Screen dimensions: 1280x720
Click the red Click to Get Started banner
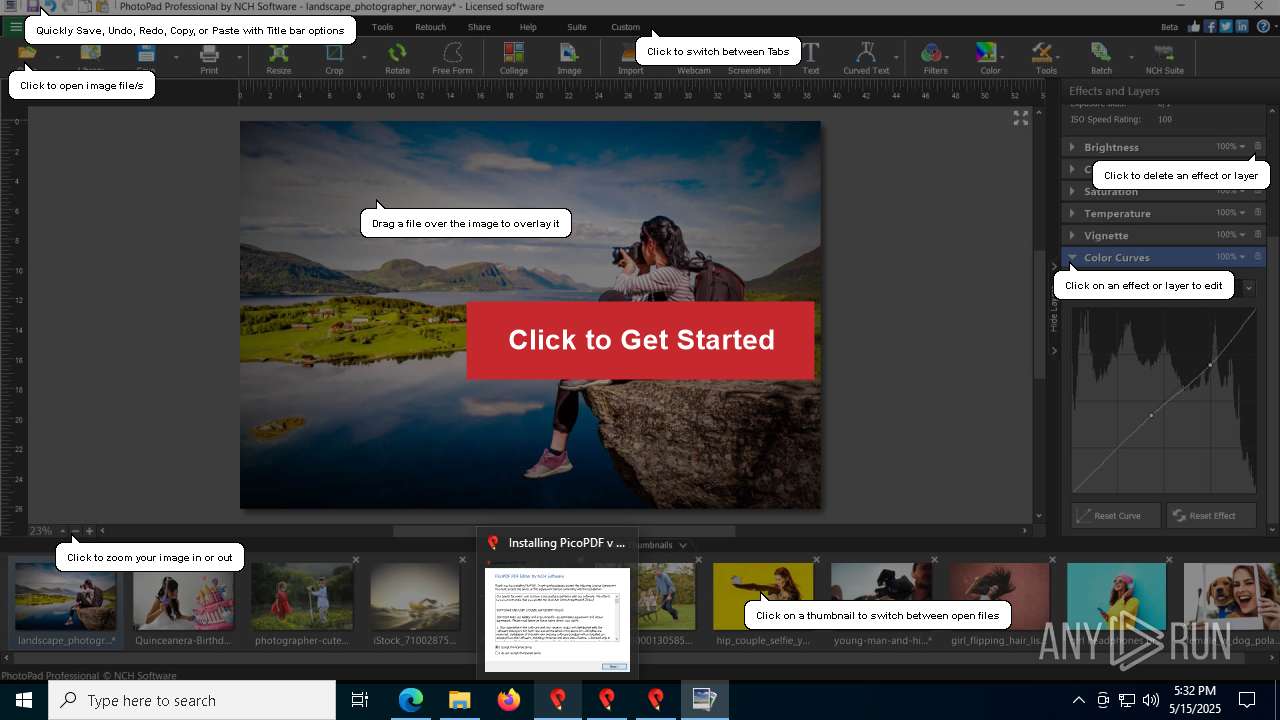641,340
